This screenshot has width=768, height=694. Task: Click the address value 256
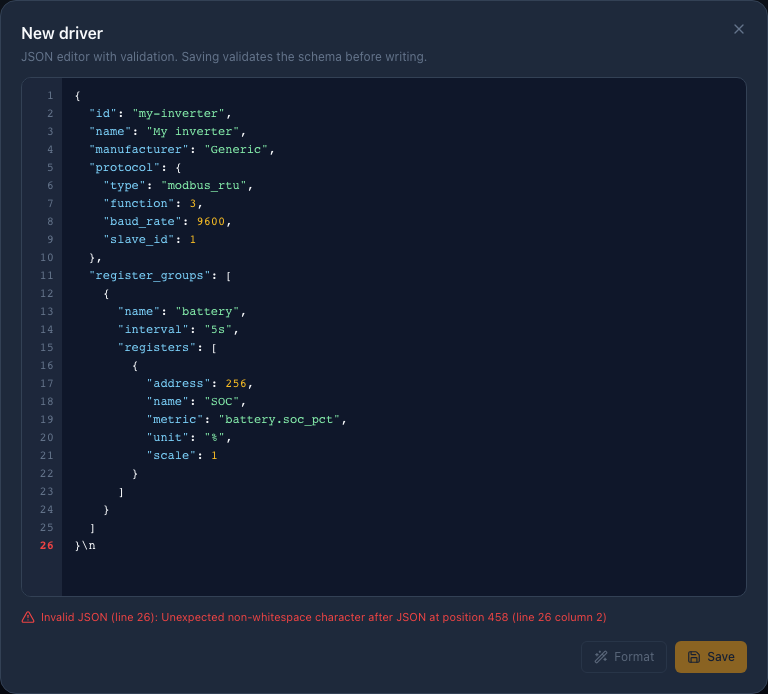click(x=236, y=383)
